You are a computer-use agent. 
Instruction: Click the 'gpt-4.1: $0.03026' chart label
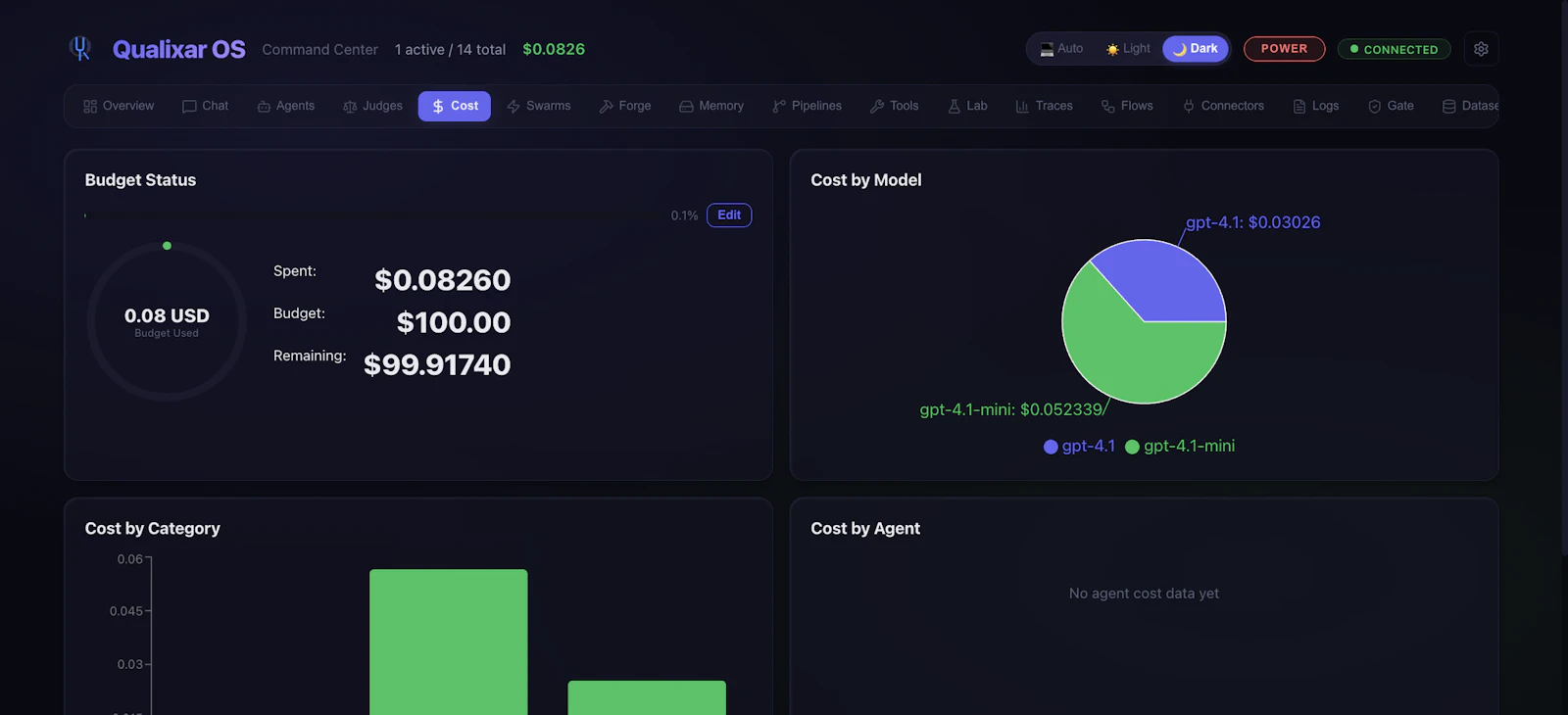[1253, 222]
